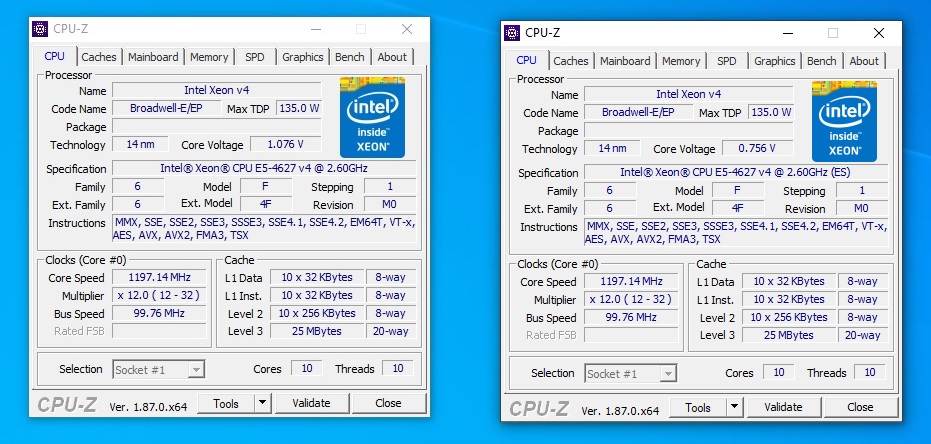Switch to Bench tab in left window
Image resolution: width=931 pixels, height=444 pixels.
(x=350, y=57)
